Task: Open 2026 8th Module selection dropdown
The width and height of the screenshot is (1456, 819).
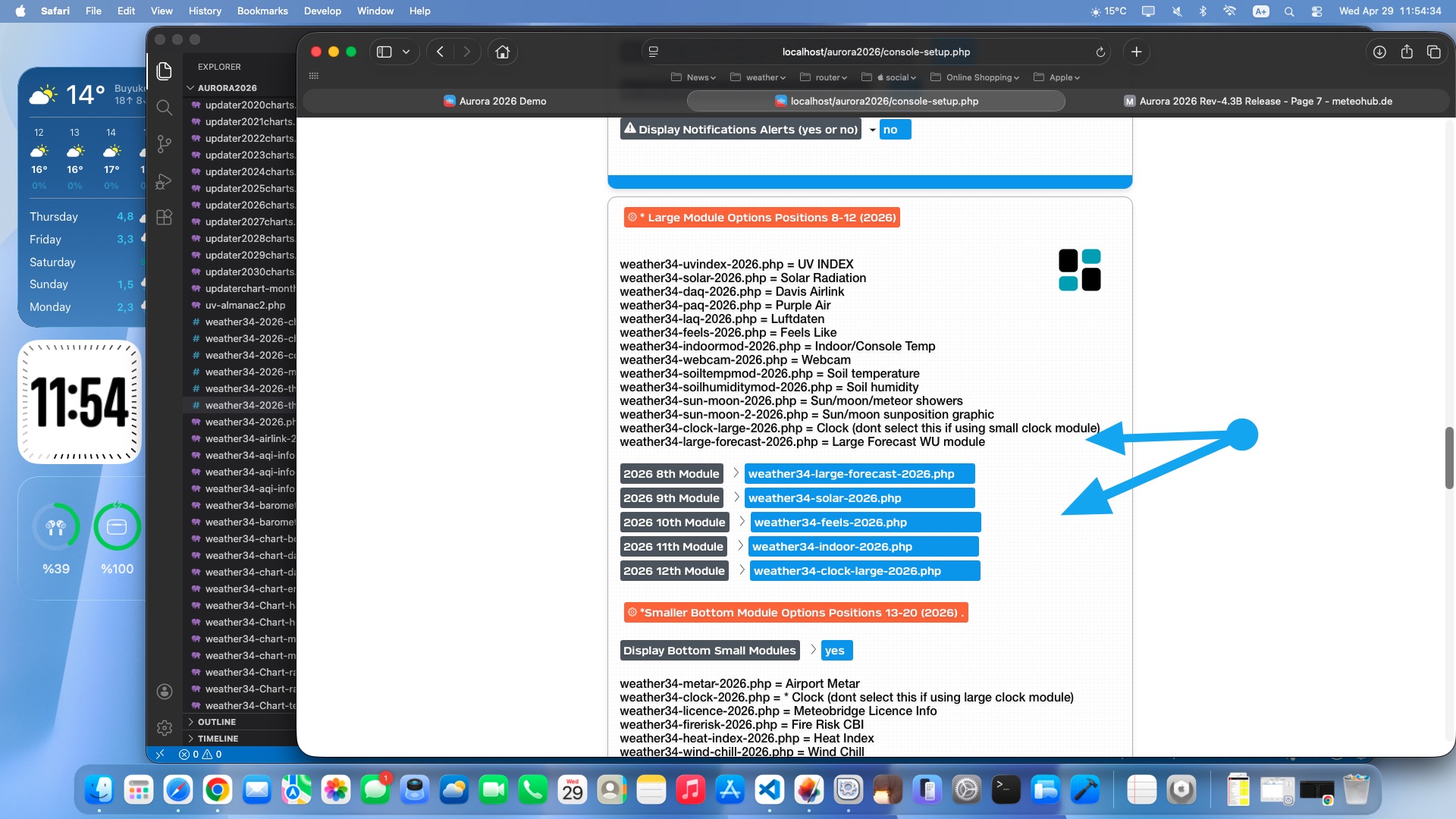Action: (x=859, y=474)
